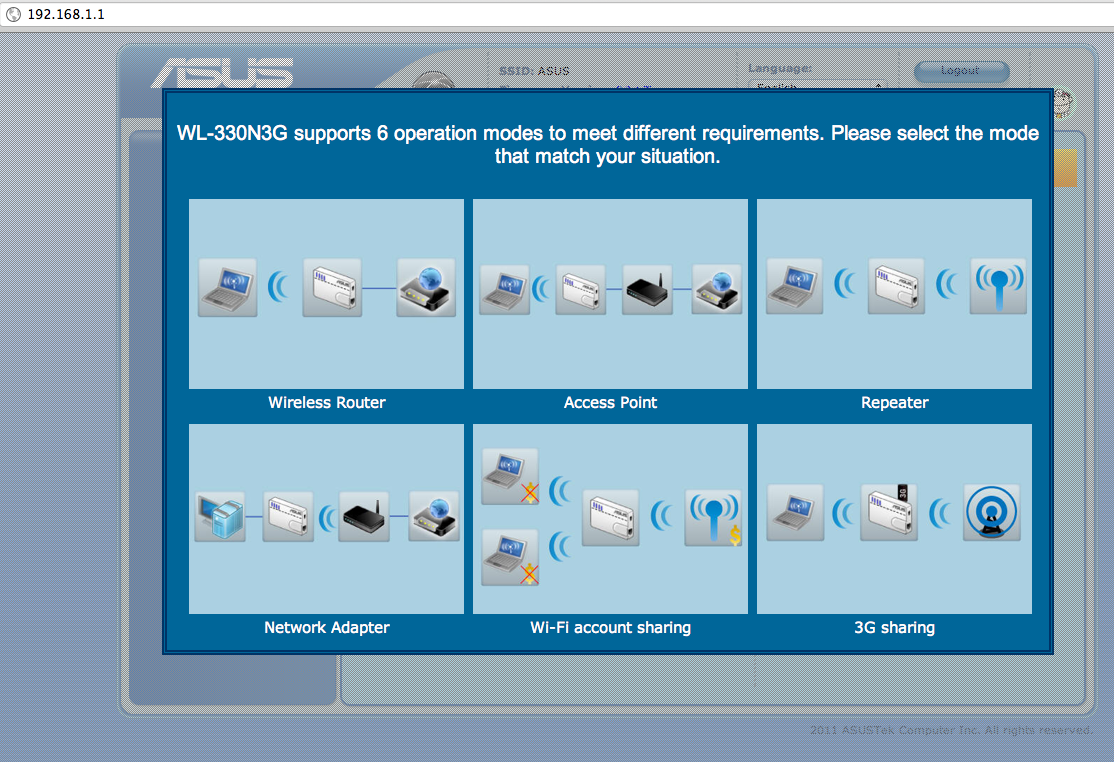Pick the Repeater mode label

[894, 403]
